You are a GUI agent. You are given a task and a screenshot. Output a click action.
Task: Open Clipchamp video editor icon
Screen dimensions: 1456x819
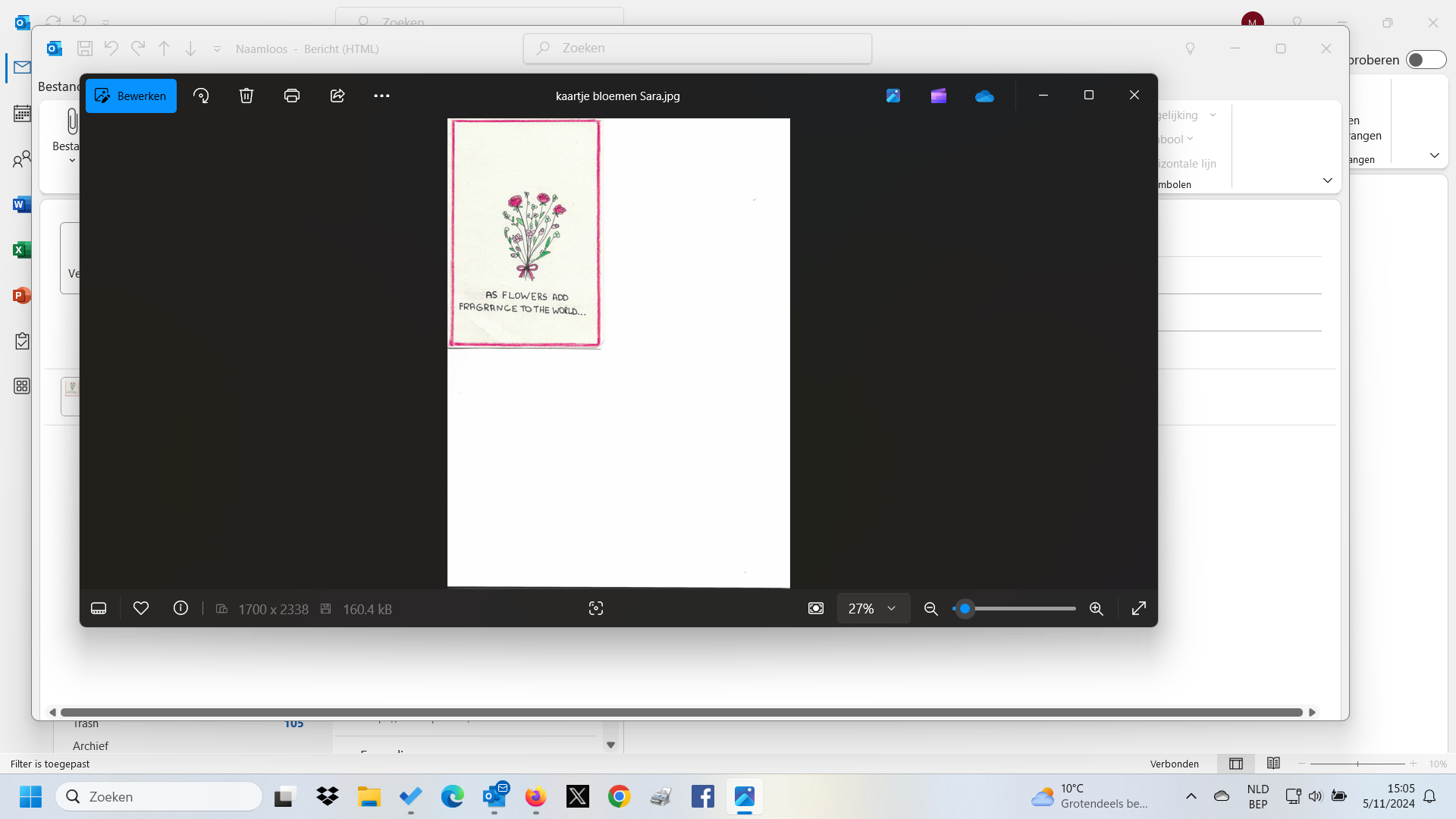pyautogui.click(x=939, y=96)
